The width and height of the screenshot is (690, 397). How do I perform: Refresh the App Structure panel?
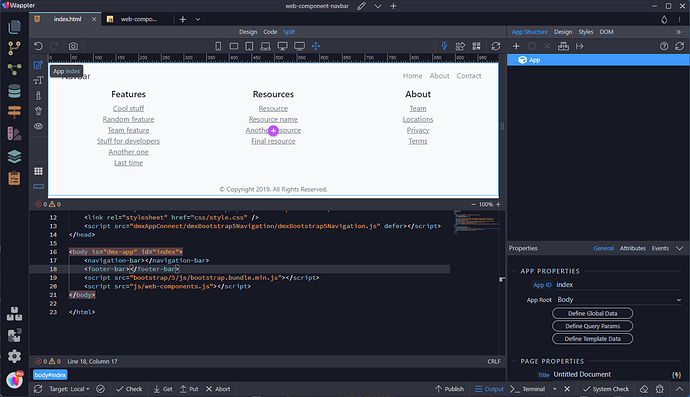coord(680,46)
